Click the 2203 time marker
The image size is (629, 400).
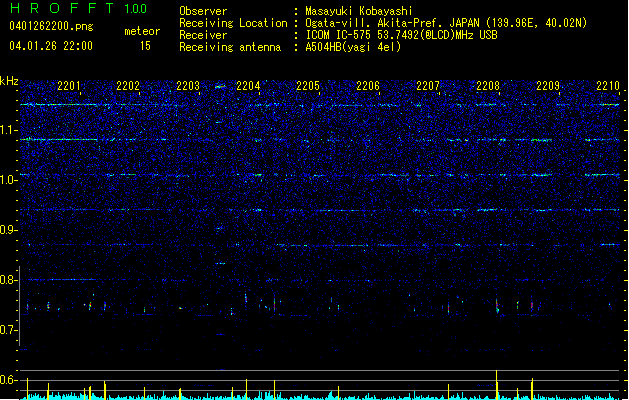[x=188, y=85]
